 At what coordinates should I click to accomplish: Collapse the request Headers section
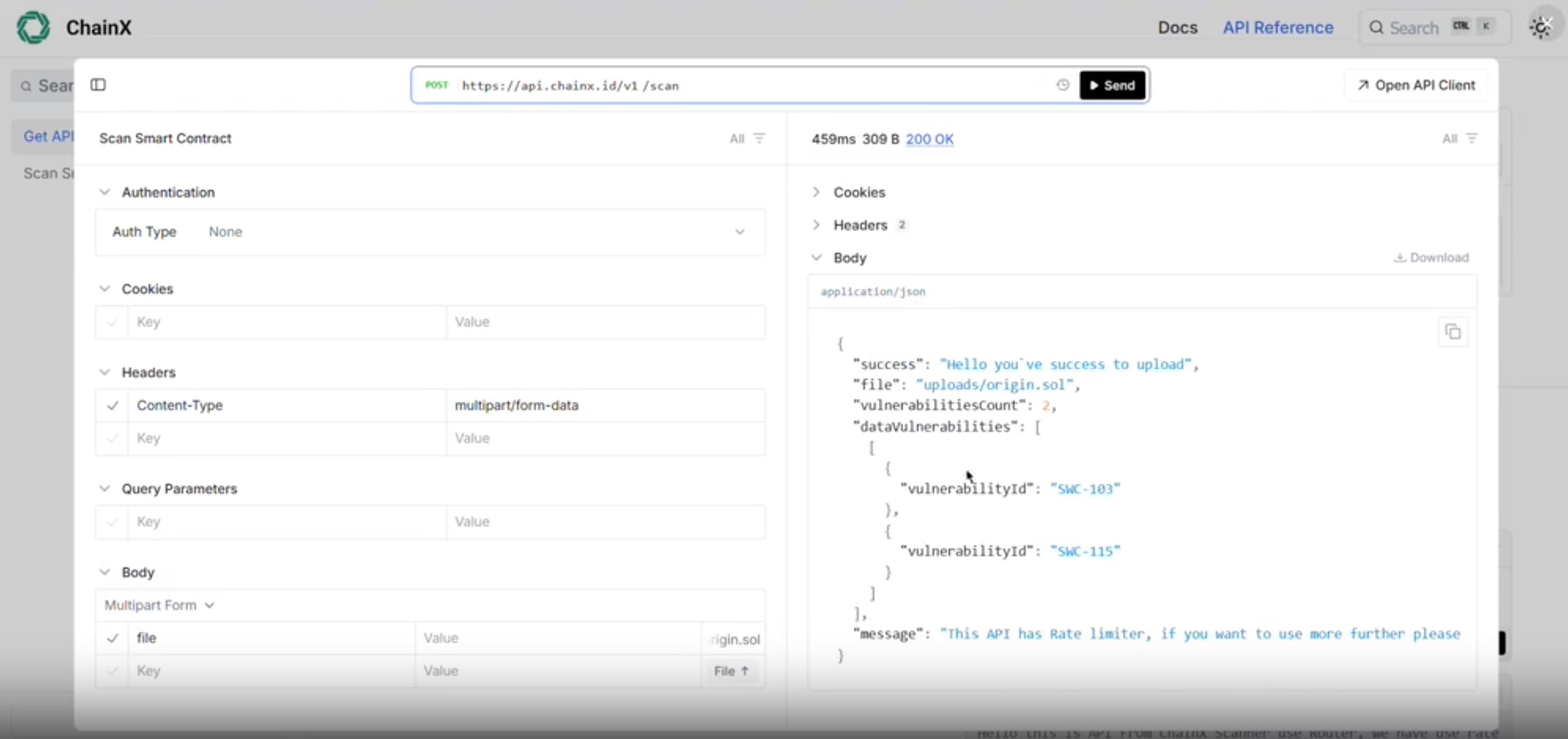(105, 372)
